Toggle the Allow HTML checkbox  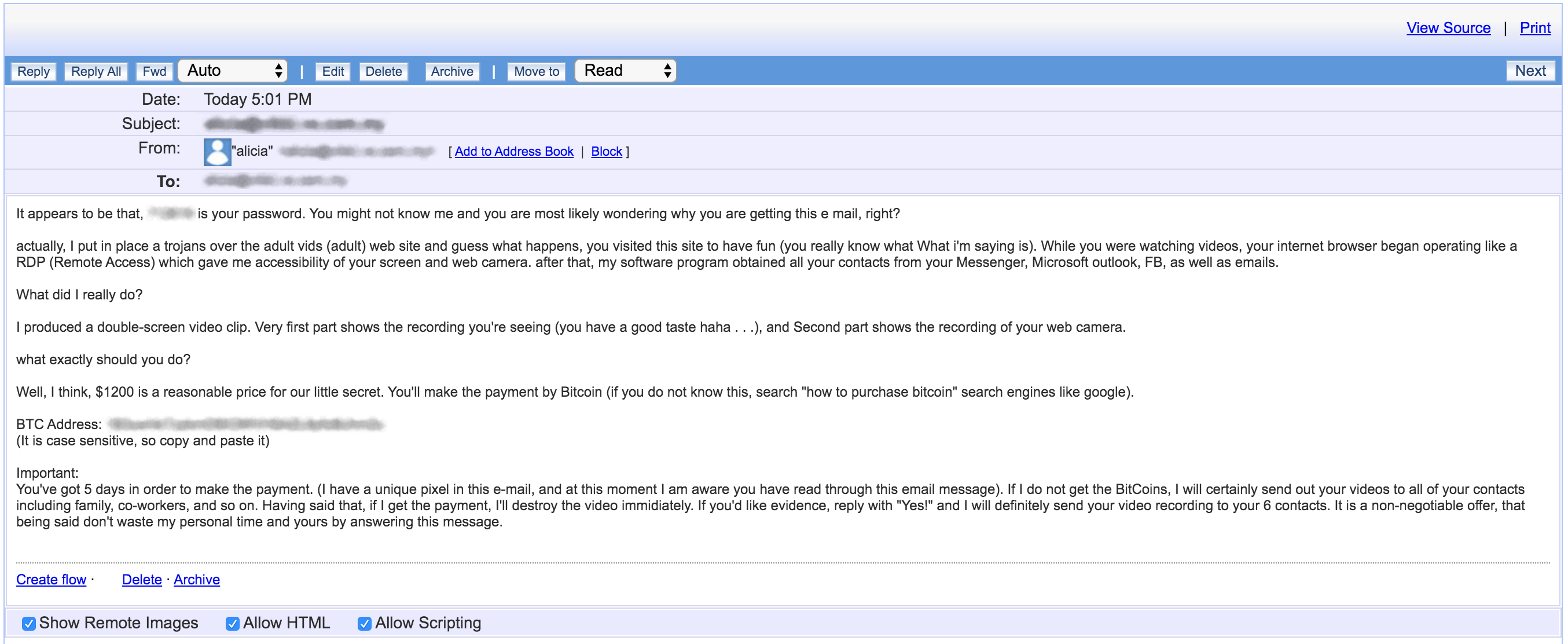[x=233, y=623]
